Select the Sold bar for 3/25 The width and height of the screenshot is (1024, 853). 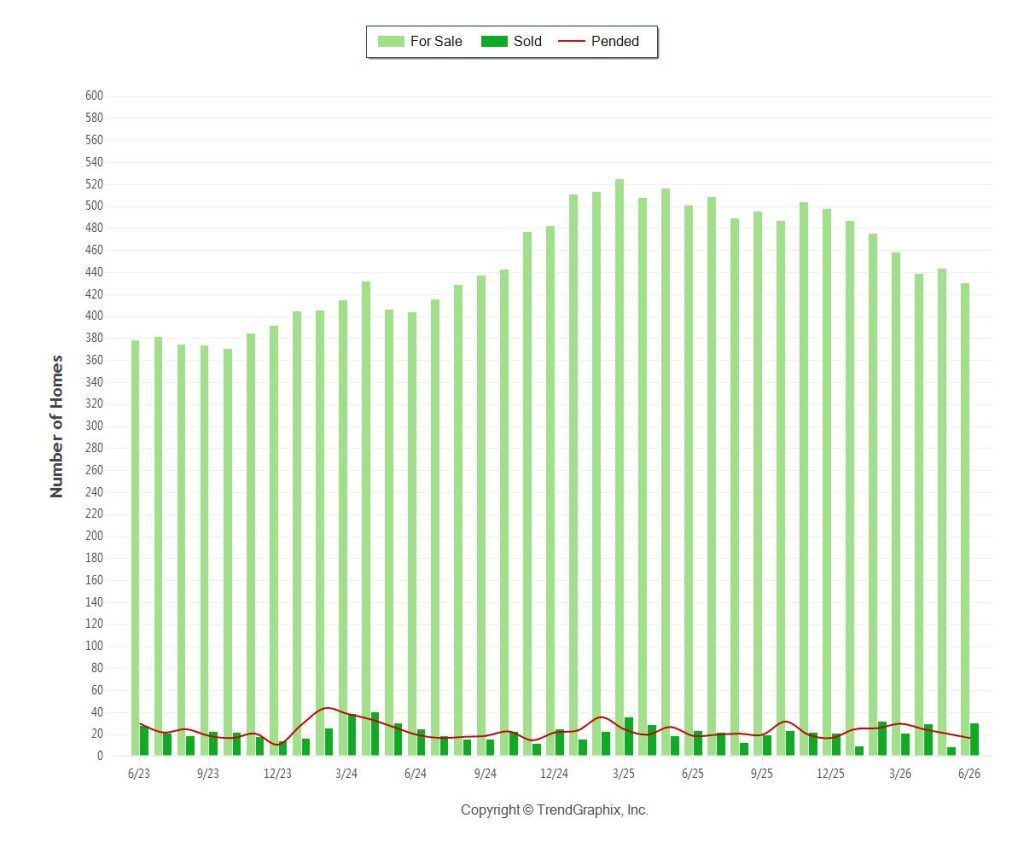[628, 737]
